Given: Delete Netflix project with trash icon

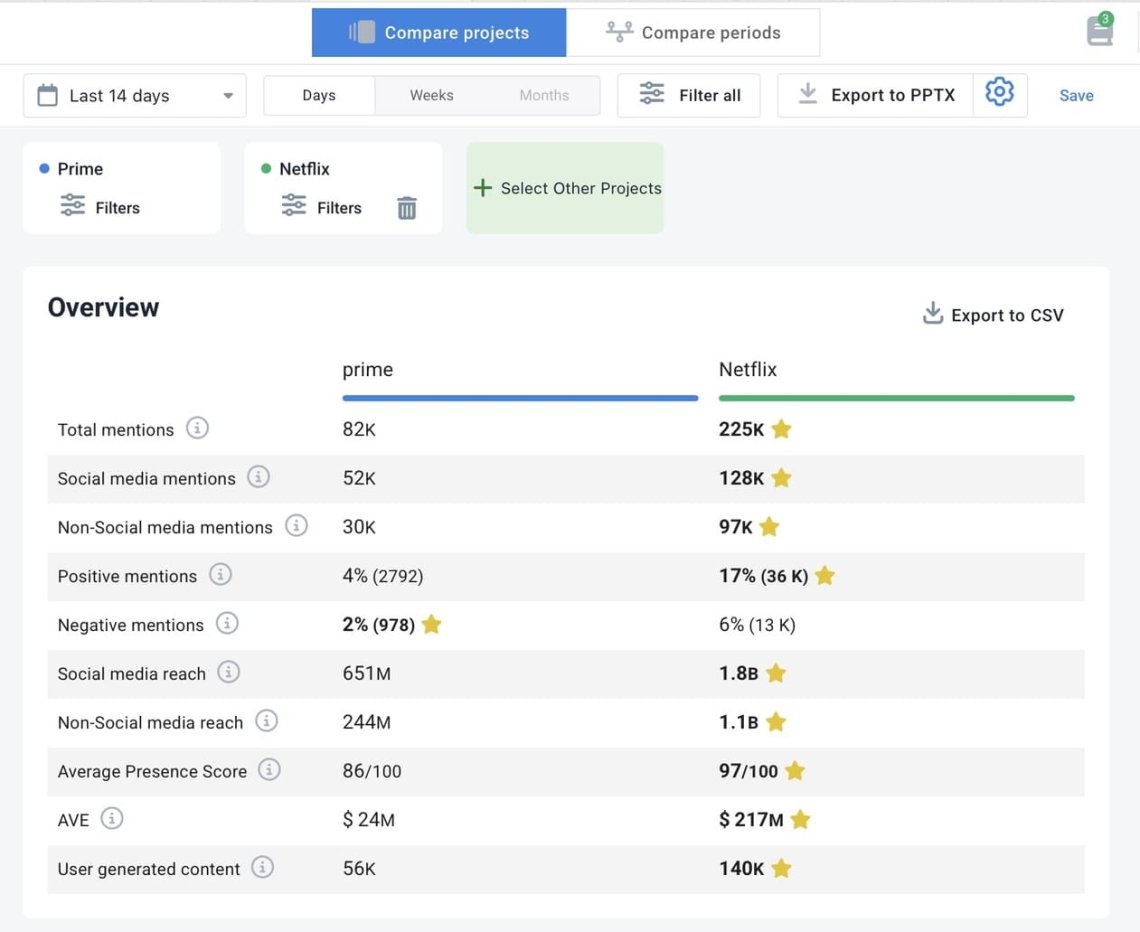Looking at the screenshot, I should click(x=406, y=208).
